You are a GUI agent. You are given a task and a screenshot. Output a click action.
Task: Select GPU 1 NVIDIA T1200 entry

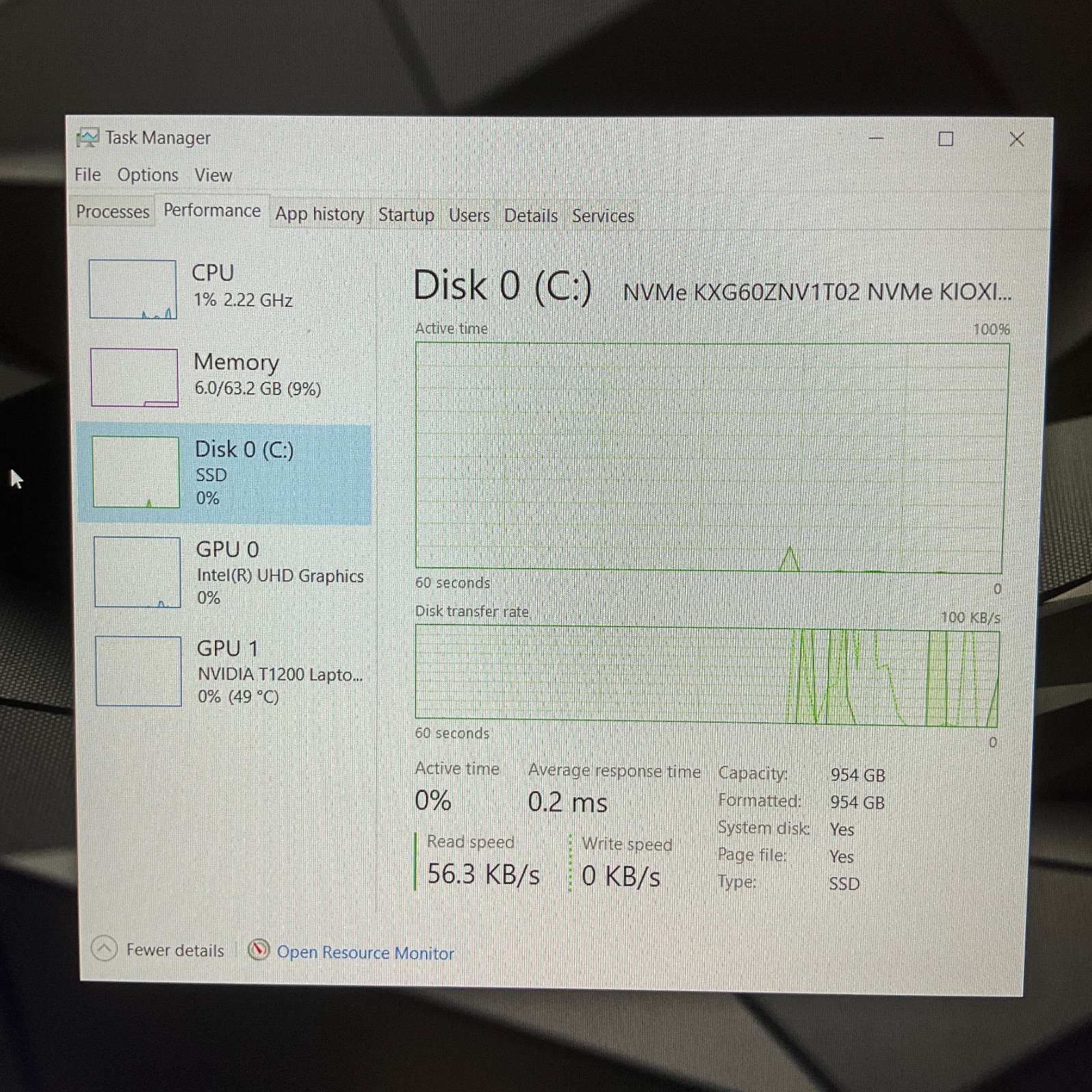227,671
